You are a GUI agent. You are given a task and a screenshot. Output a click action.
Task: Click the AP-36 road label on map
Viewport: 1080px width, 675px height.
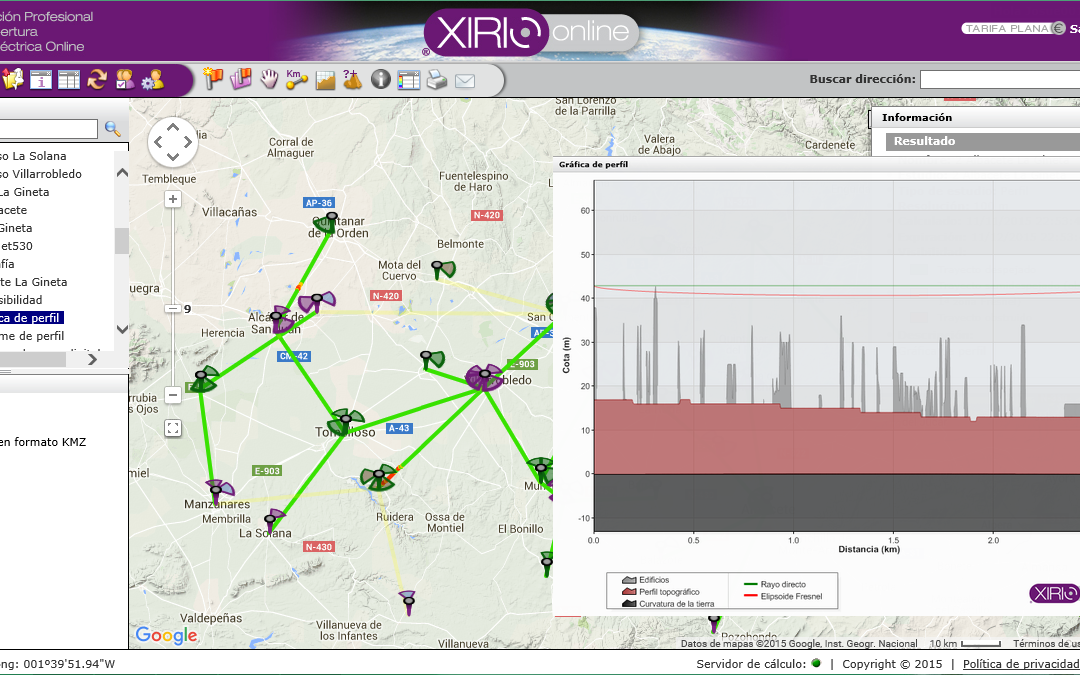[x=319, y=202]
